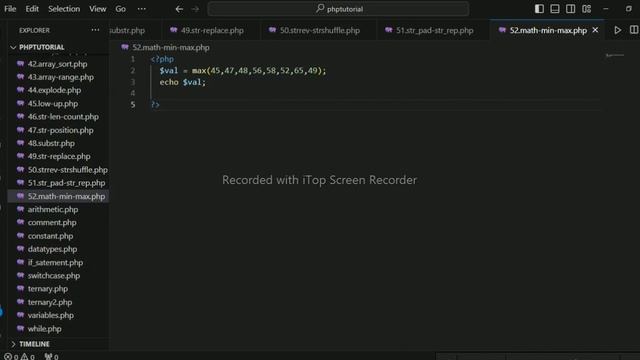Run the PHP file with play icon
The image size is (640, 360).
(618, 30)
